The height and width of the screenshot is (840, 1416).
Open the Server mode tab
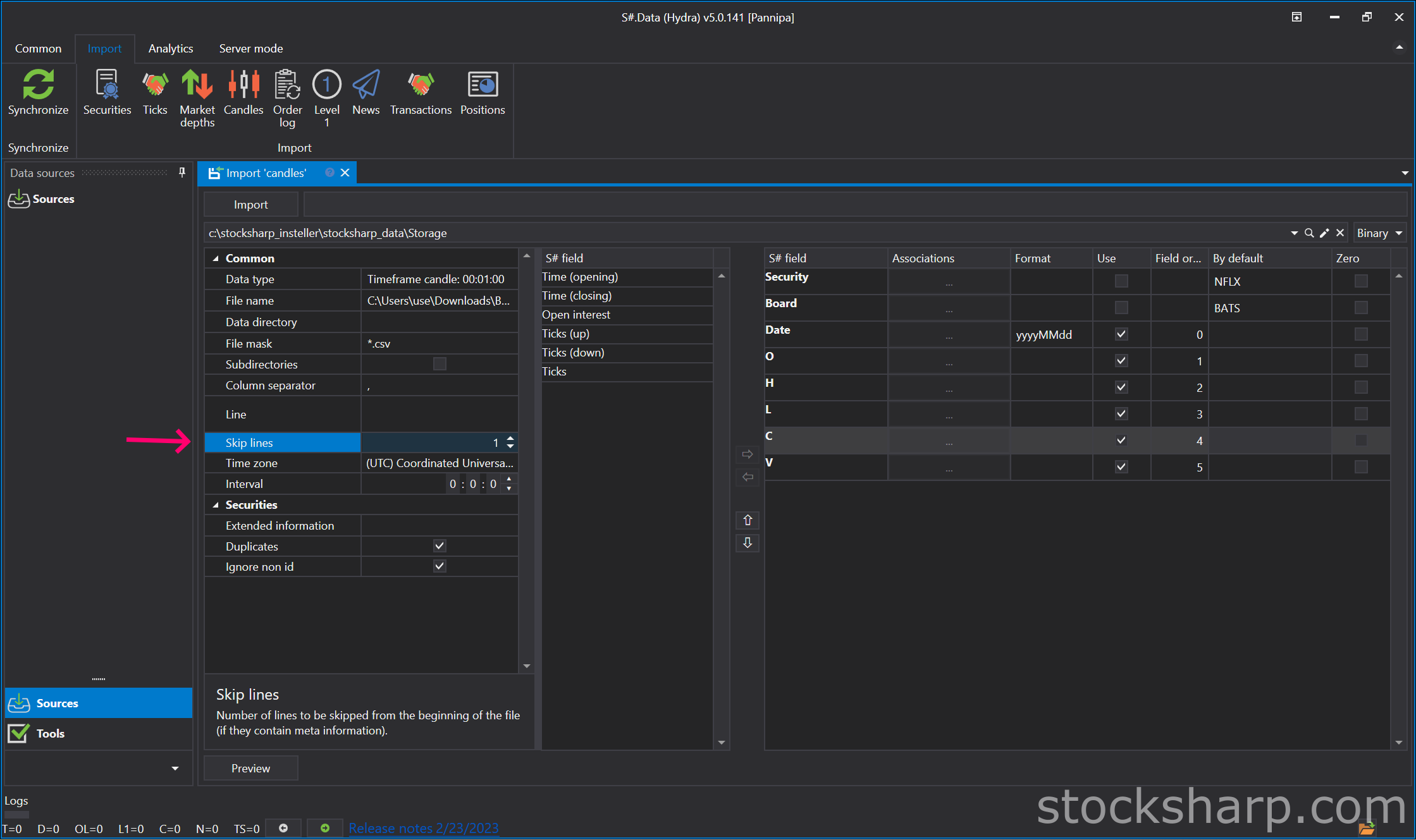[x=250, y=49]
